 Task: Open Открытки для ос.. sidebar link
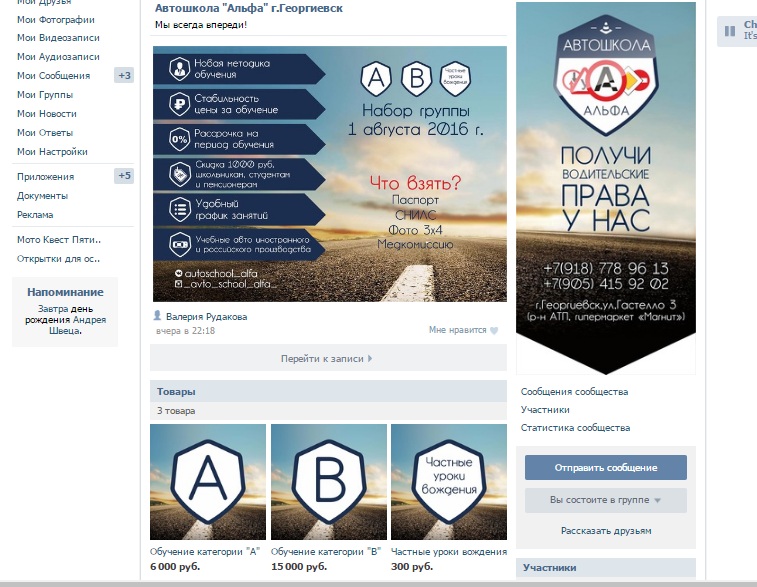[58, 259]
